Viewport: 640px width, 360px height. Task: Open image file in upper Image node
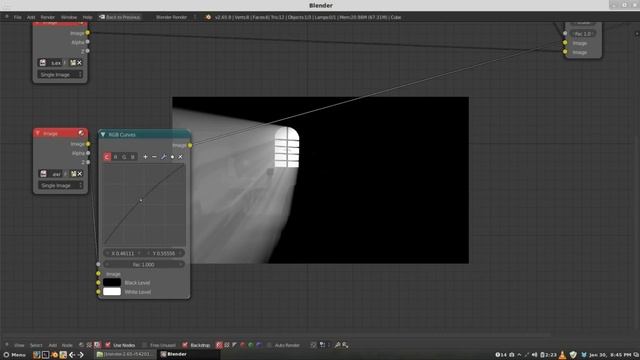[x=73, y=63]
